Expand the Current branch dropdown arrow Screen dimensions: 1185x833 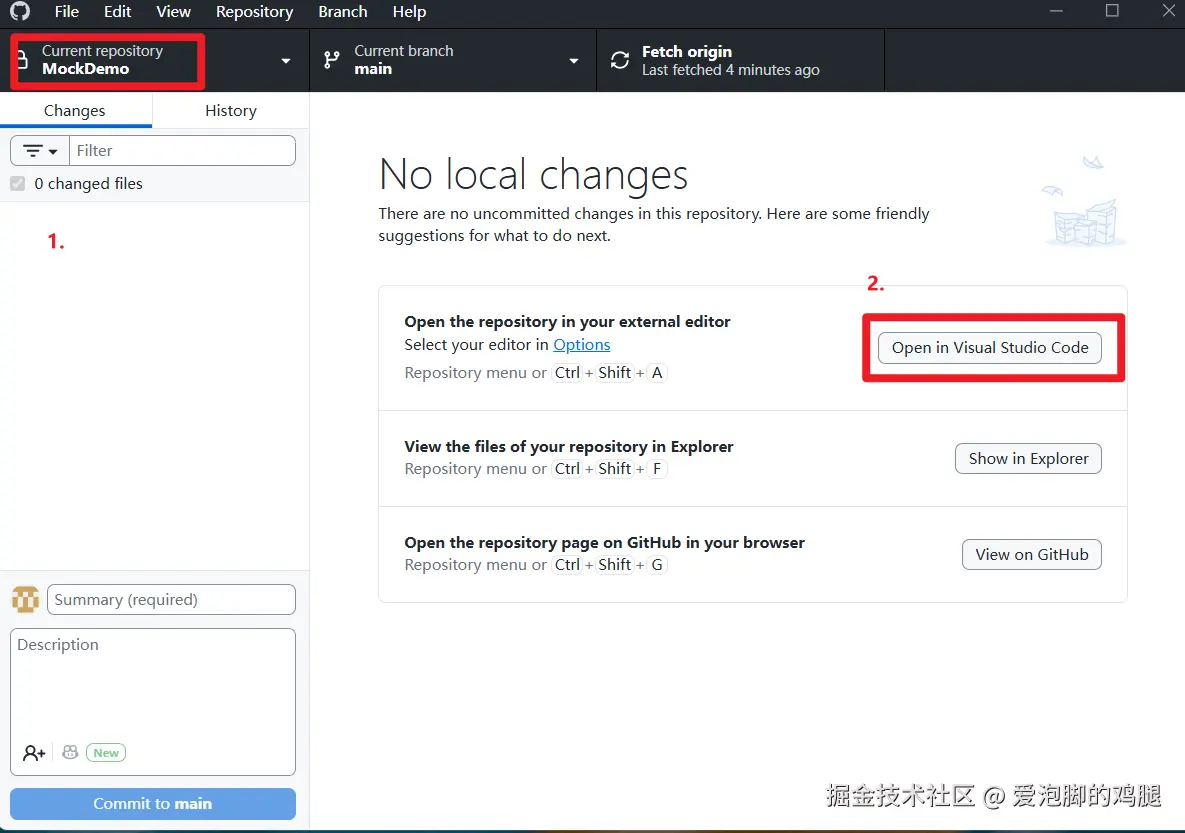(574, 60)
